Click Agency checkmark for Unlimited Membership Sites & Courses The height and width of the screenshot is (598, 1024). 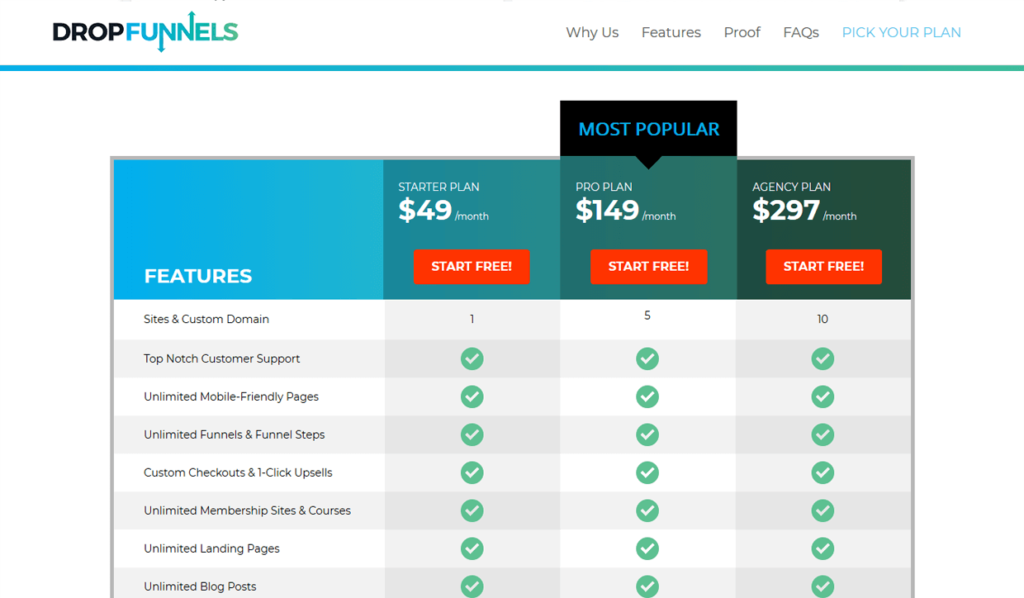tap(822, 511)
